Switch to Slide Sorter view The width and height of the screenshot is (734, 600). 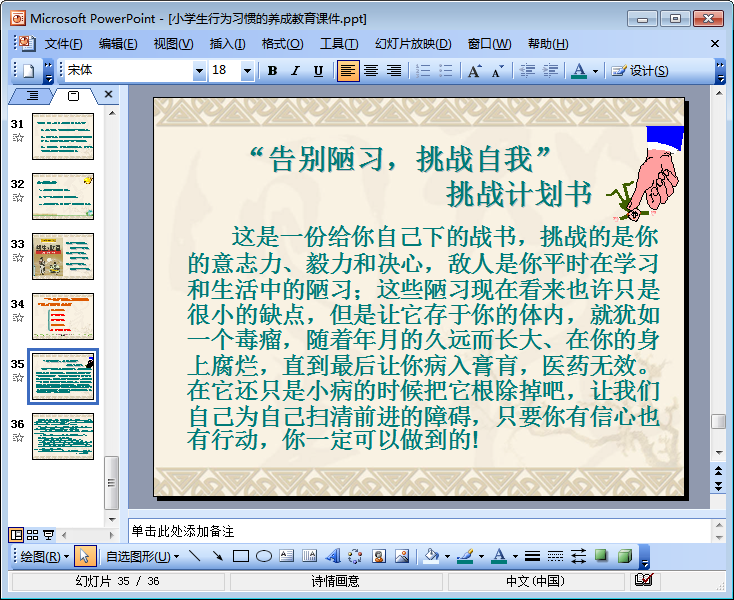tap(32, 534)
